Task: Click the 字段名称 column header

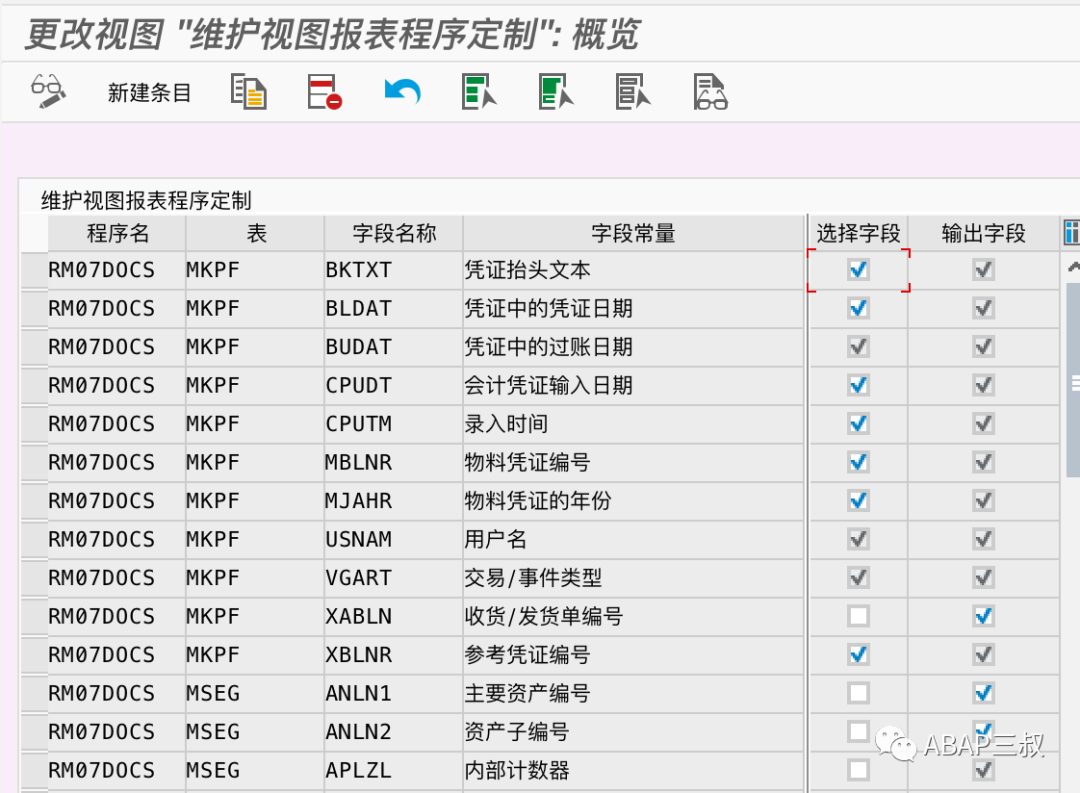Action: click(x=394, y=233)
